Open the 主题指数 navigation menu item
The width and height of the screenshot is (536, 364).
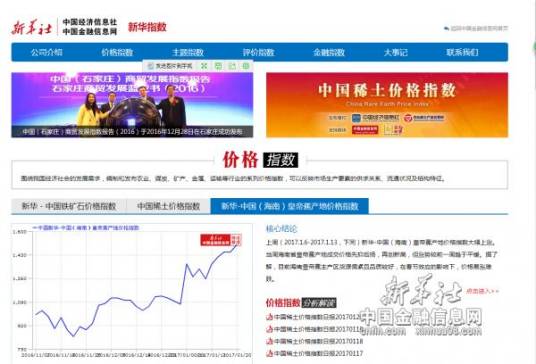[x=188, y=52]
